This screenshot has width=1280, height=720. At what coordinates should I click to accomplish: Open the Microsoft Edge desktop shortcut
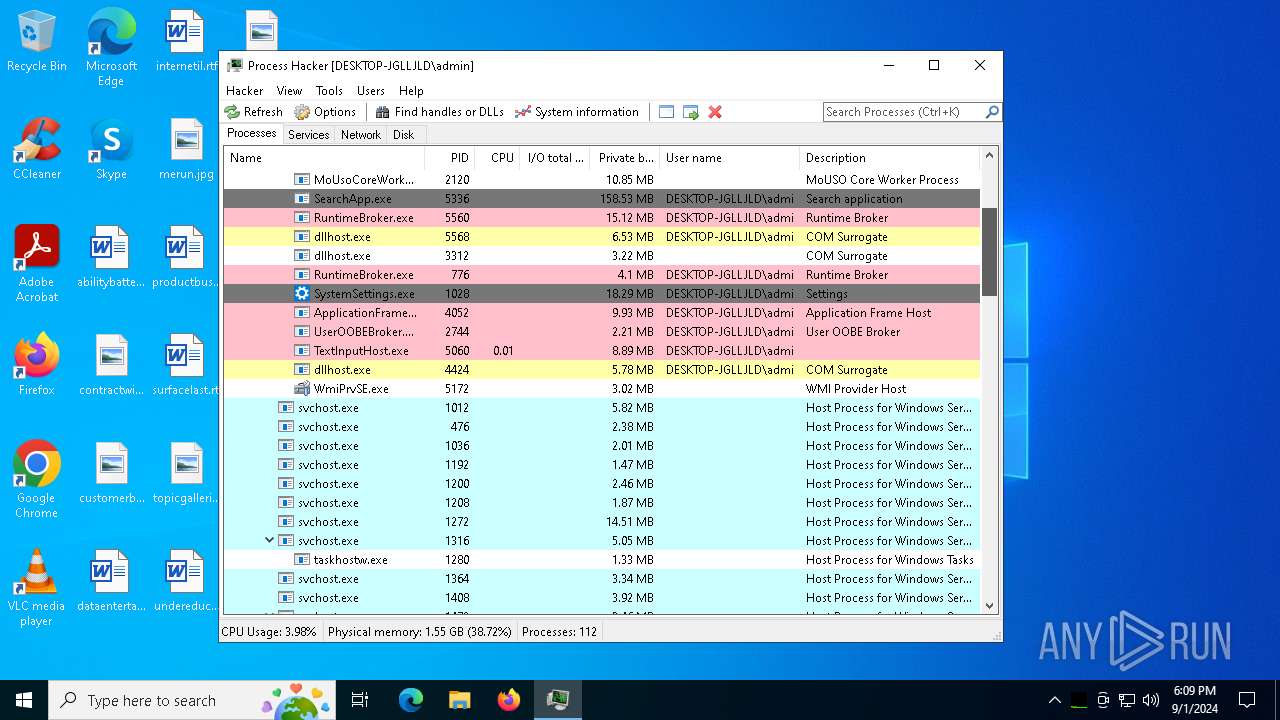click(x=111, y=48)
